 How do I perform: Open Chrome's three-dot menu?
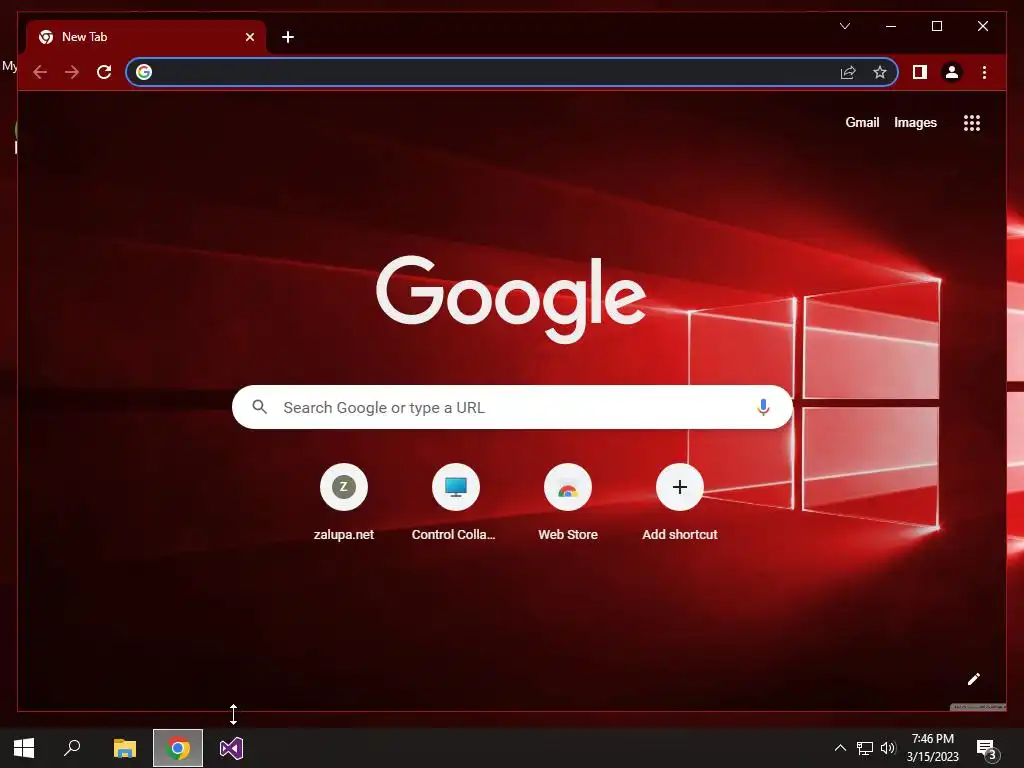coord(984,72)
